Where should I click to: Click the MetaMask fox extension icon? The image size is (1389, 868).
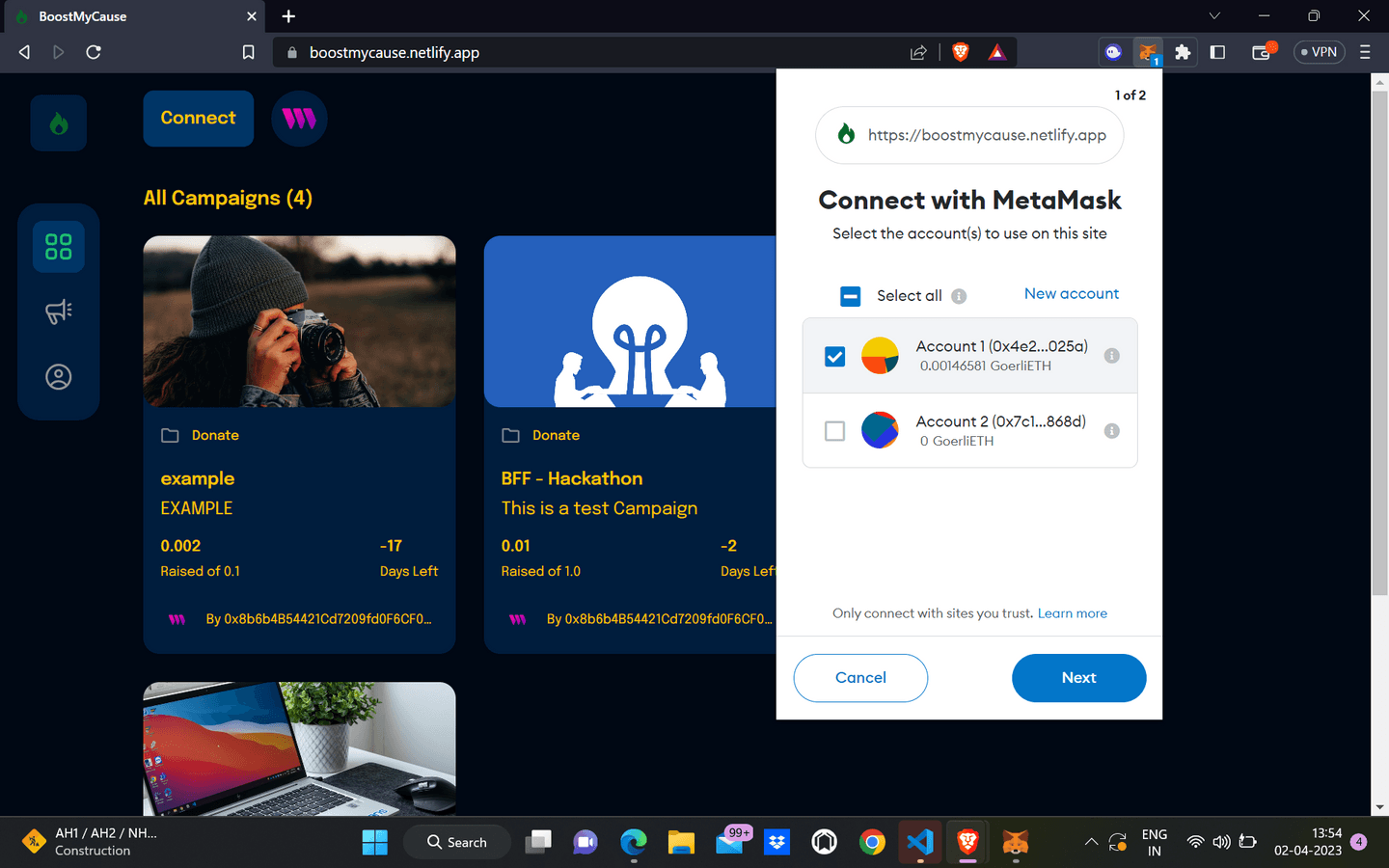point(1148,53)
